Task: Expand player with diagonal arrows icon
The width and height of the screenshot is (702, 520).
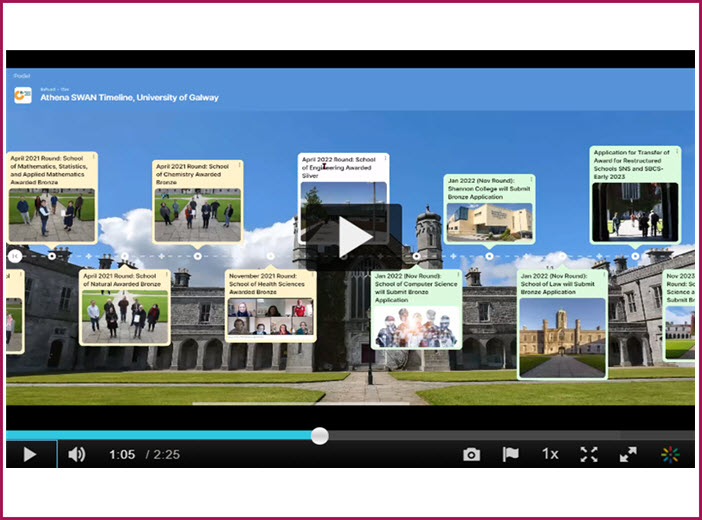Action: click(628, 454)
